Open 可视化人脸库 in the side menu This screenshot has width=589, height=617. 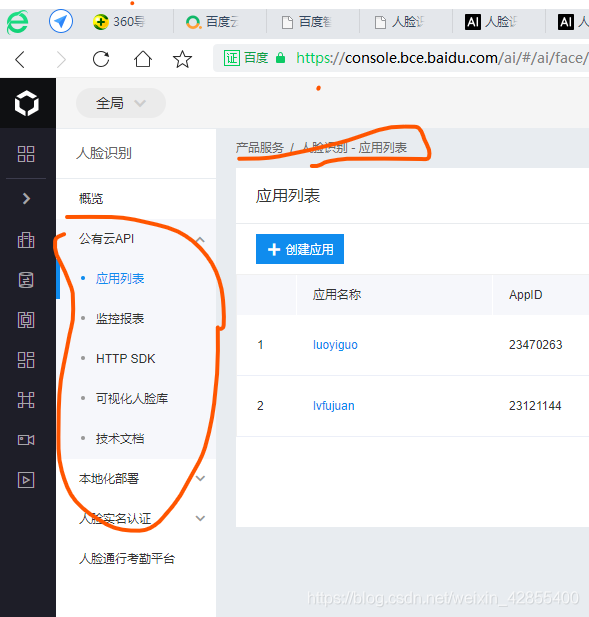click(132, 398)
